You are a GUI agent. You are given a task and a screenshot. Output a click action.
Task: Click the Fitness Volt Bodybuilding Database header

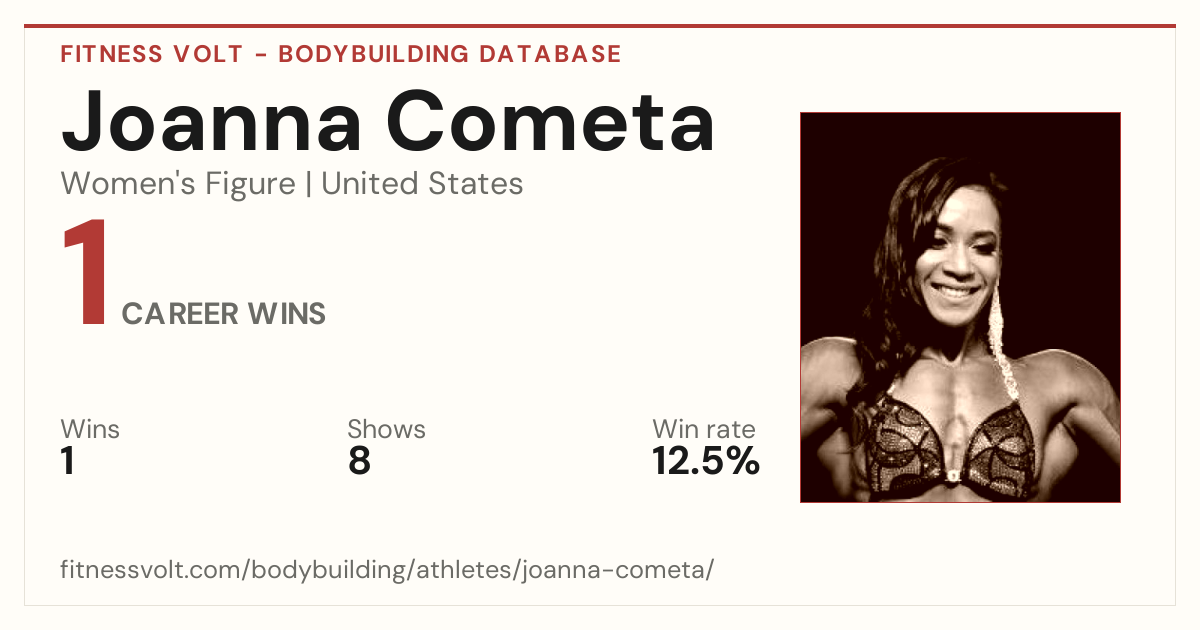[x=341, y=54]
